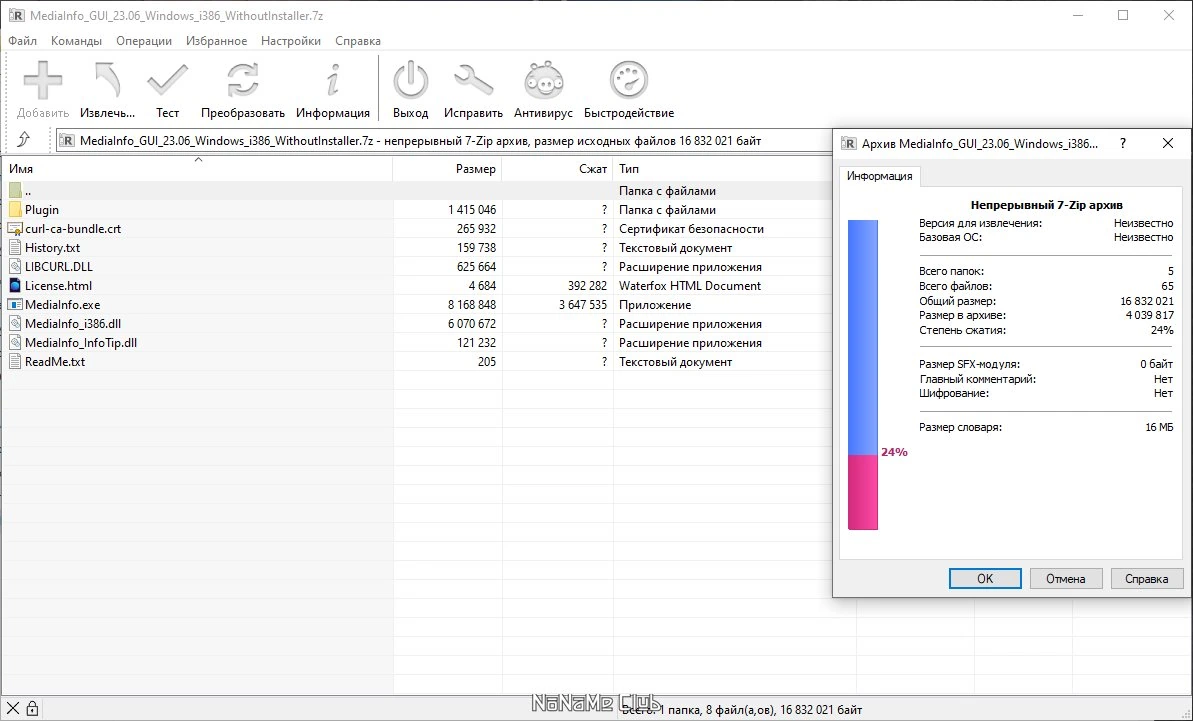Click the lock icon in status bar
1193x721 pixels.
[32, 709]
